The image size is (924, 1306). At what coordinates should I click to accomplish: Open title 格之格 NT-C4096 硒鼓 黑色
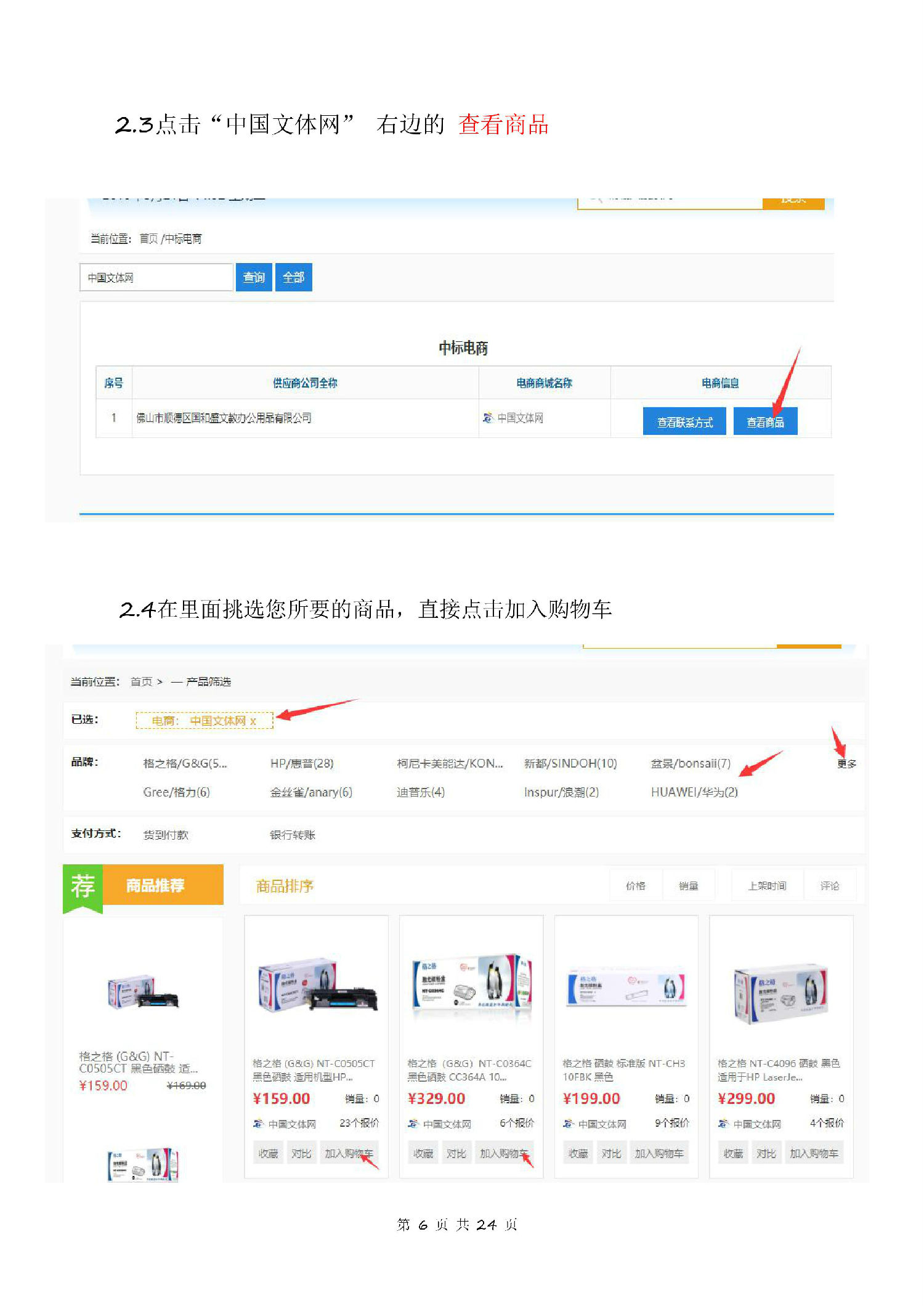pos(779,1070)
